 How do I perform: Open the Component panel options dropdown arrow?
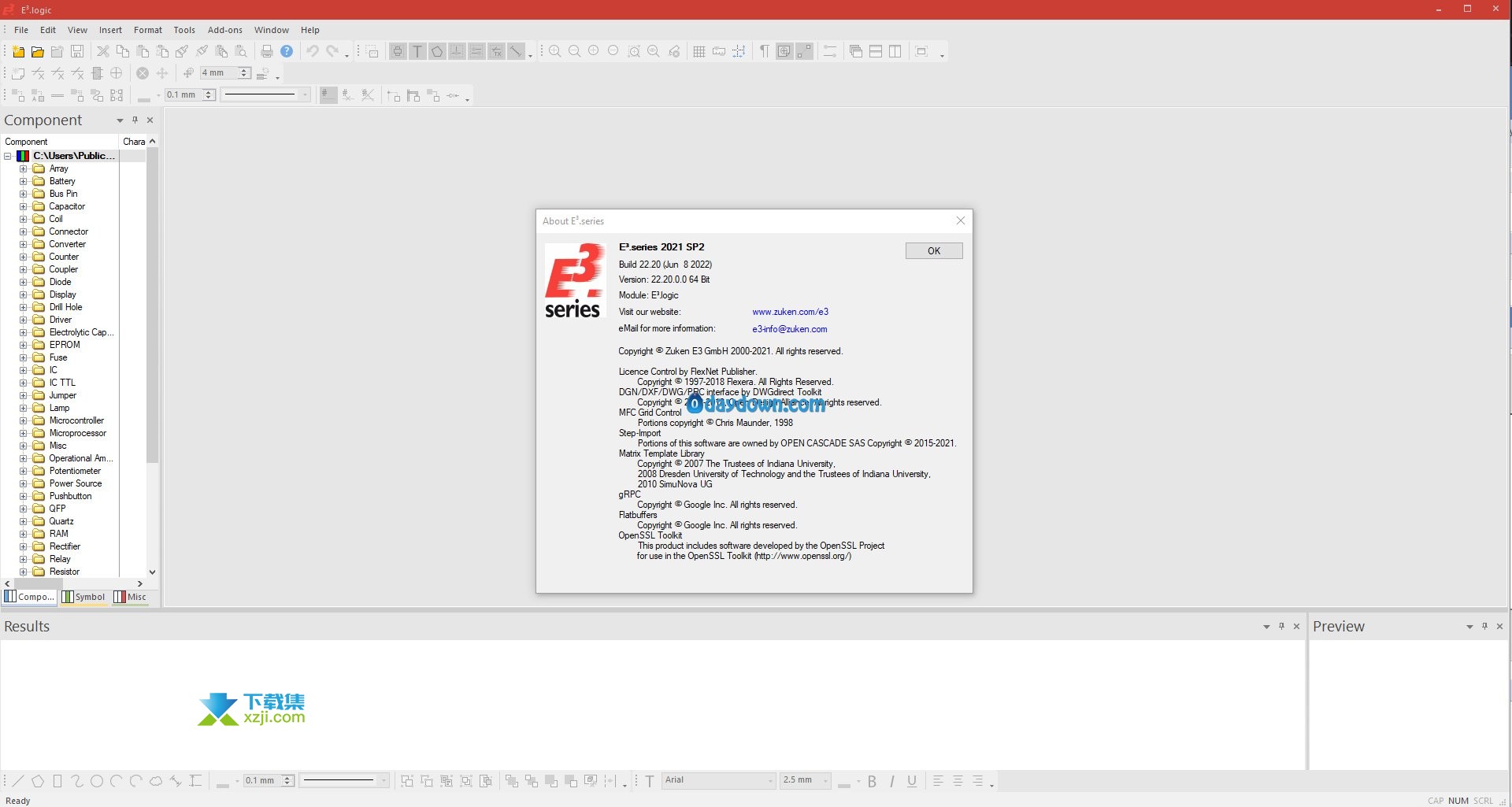tap(120, 120)
